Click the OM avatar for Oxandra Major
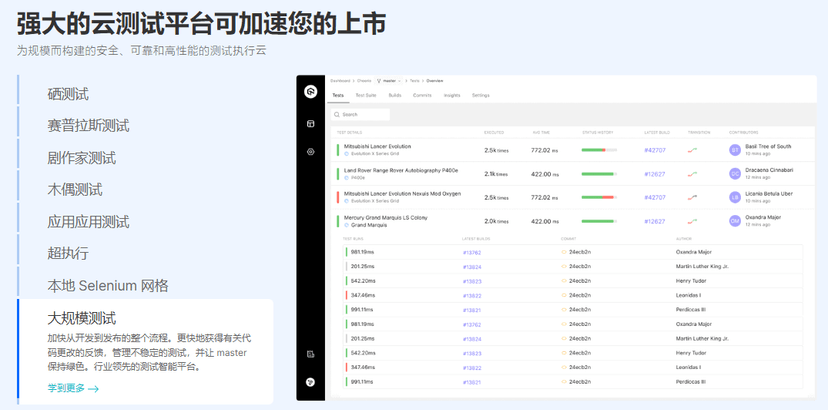Image resolution: width=828 pixels, height=410 pixels. [735, 221]
